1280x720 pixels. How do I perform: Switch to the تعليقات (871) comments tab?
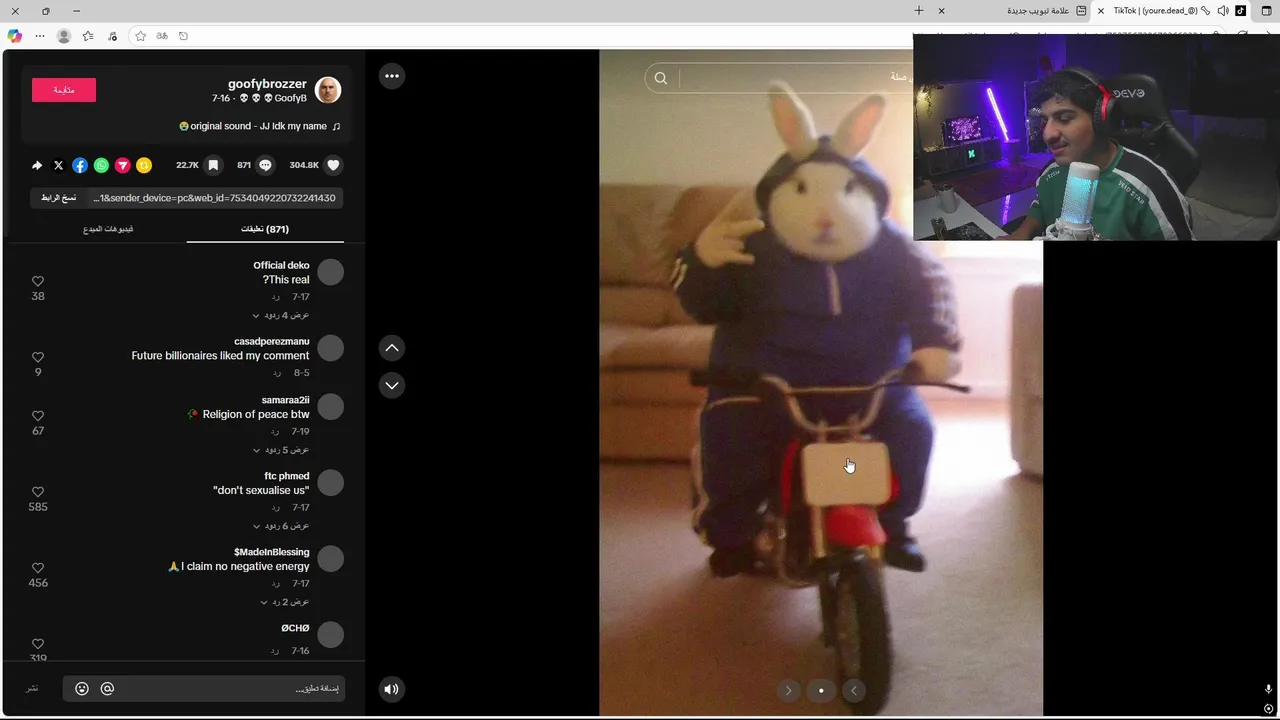coord(265,229)
